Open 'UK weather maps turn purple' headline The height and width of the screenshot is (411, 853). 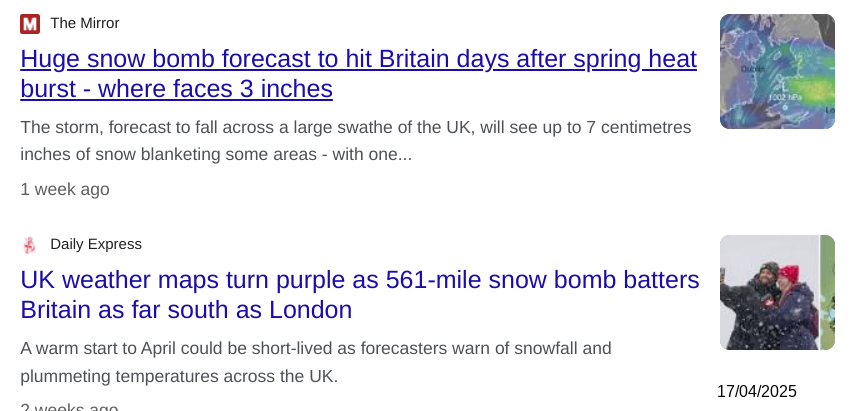coord(360,295)
